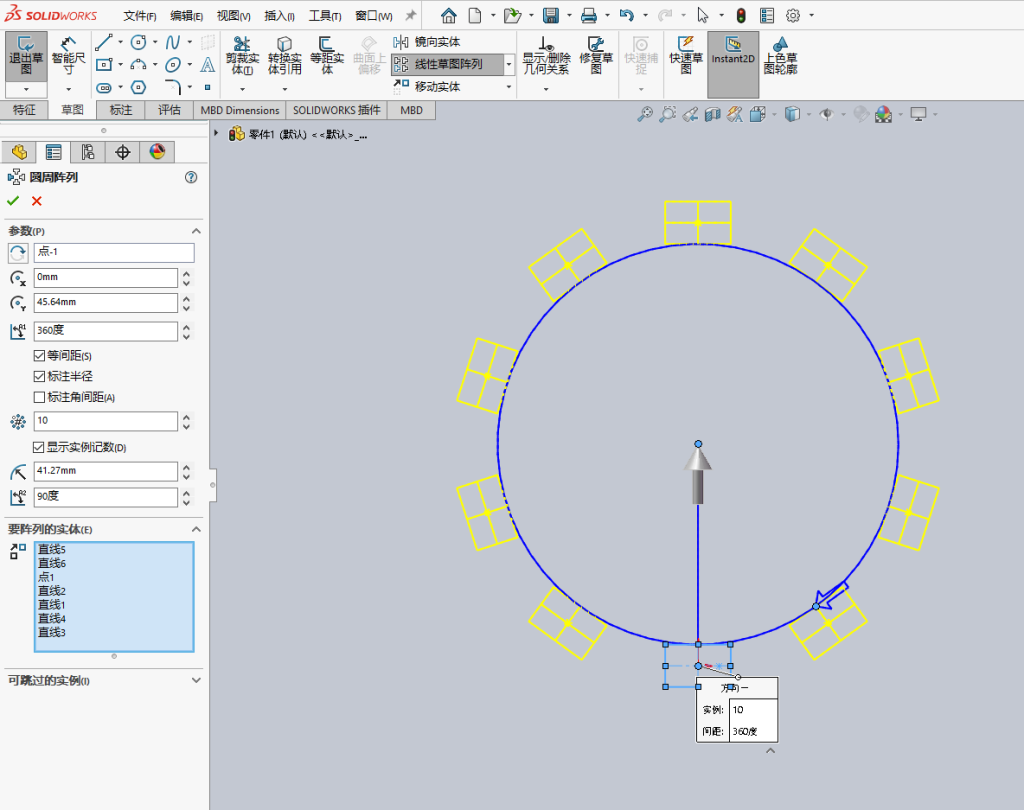Click the radius field showing 41.27mm
1024x810 pixels.
[105, 471]
